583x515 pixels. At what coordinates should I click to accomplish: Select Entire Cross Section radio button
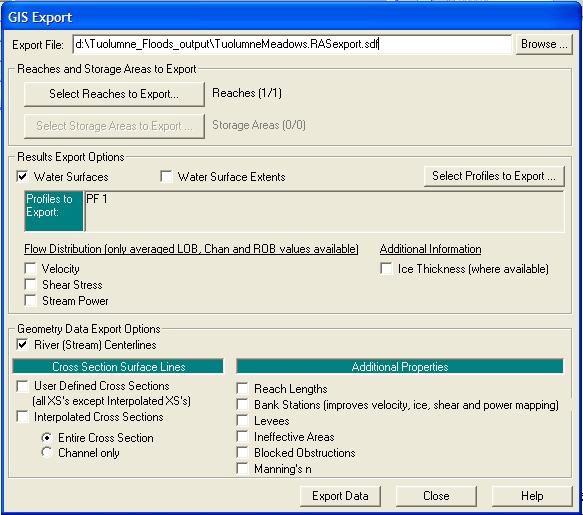click(x=47, y=437)
